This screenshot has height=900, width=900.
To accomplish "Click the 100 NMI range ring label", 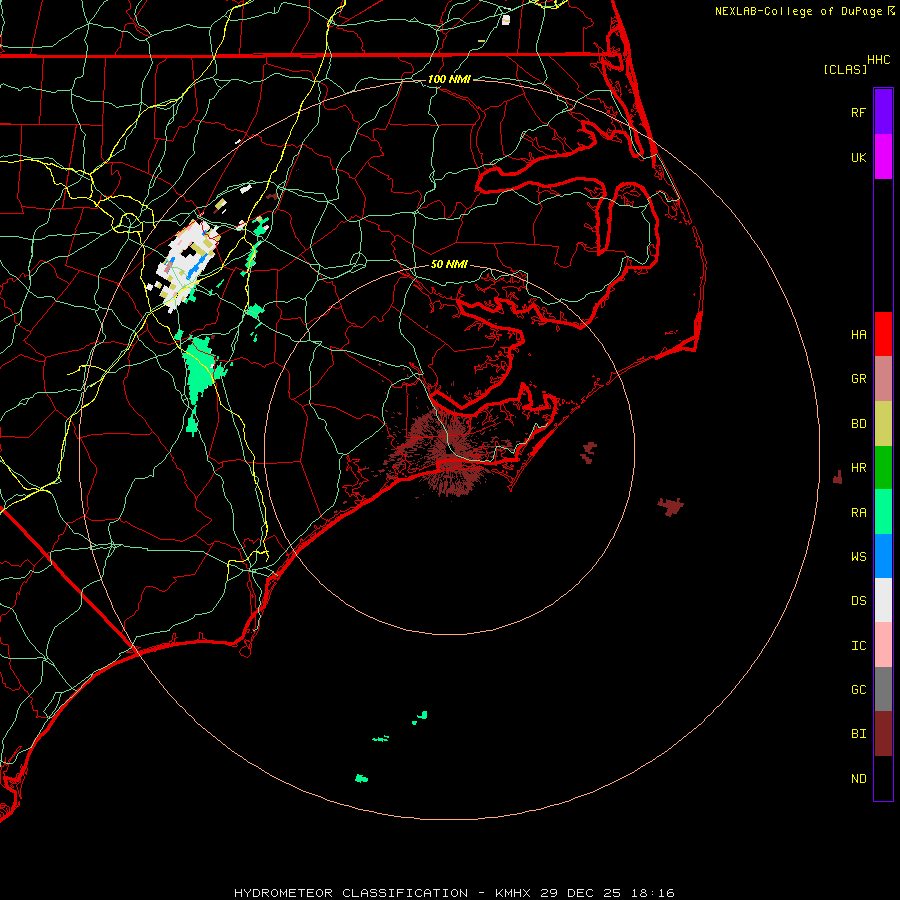I will click(449, 79).
